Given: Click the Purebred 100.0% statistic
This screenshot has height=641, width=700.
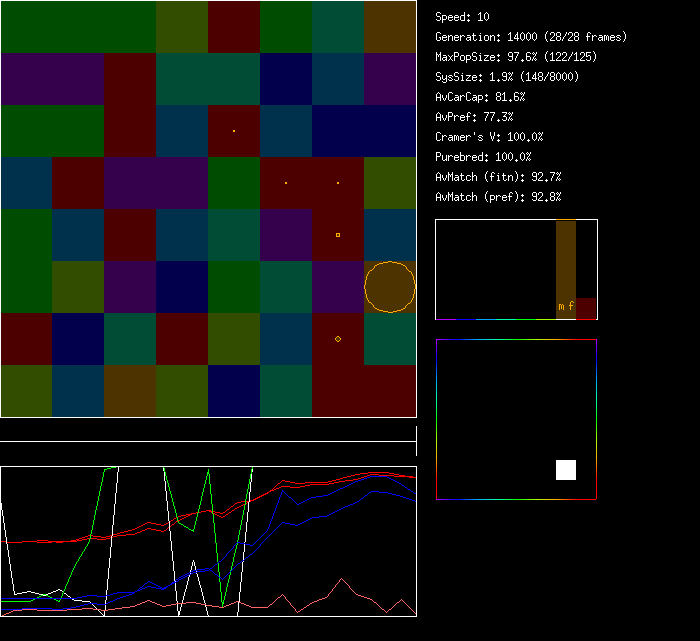Looking at the screenshot, I should [483, 157].
